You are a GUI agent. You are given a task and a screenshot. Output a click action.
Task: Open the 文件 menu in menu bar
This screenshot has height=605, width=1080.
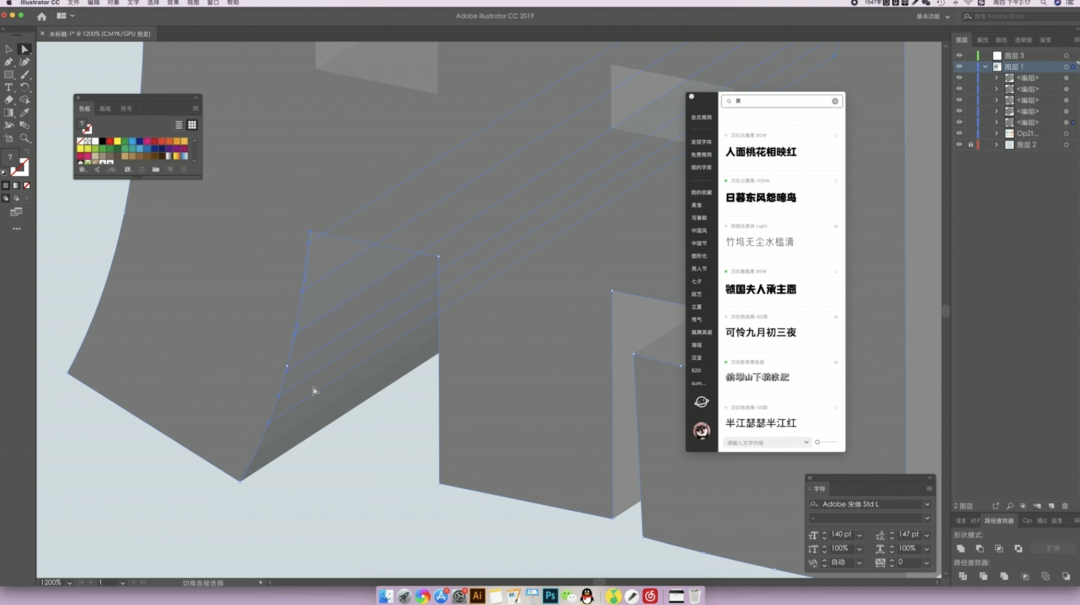coord(74,3)
